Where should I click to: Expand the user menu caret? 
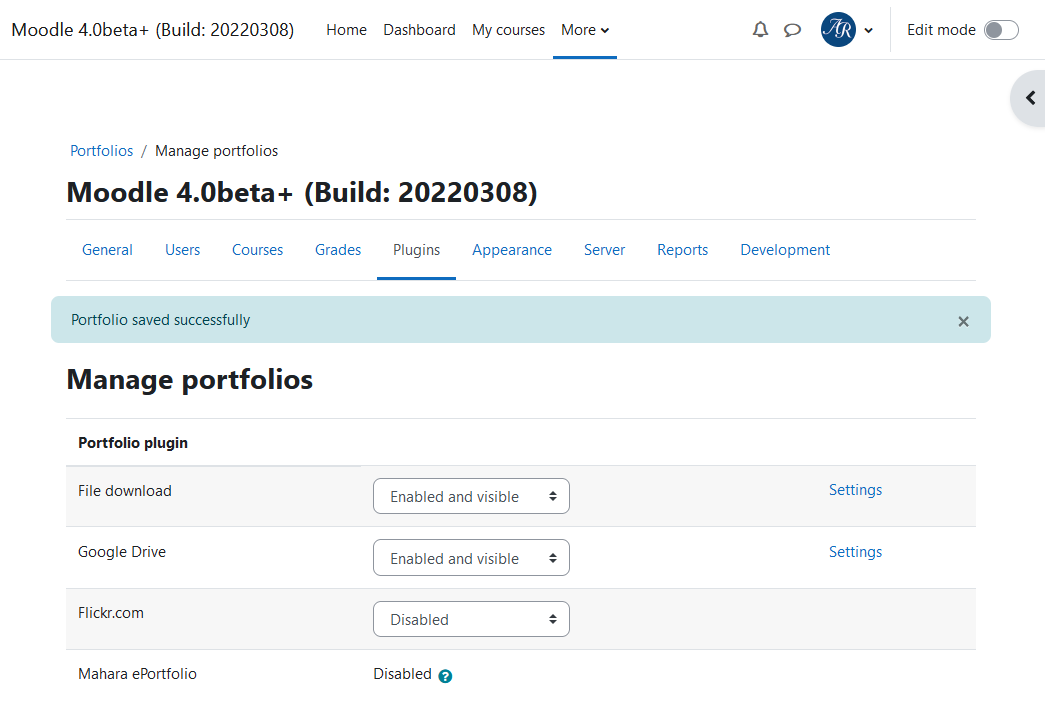868,31
